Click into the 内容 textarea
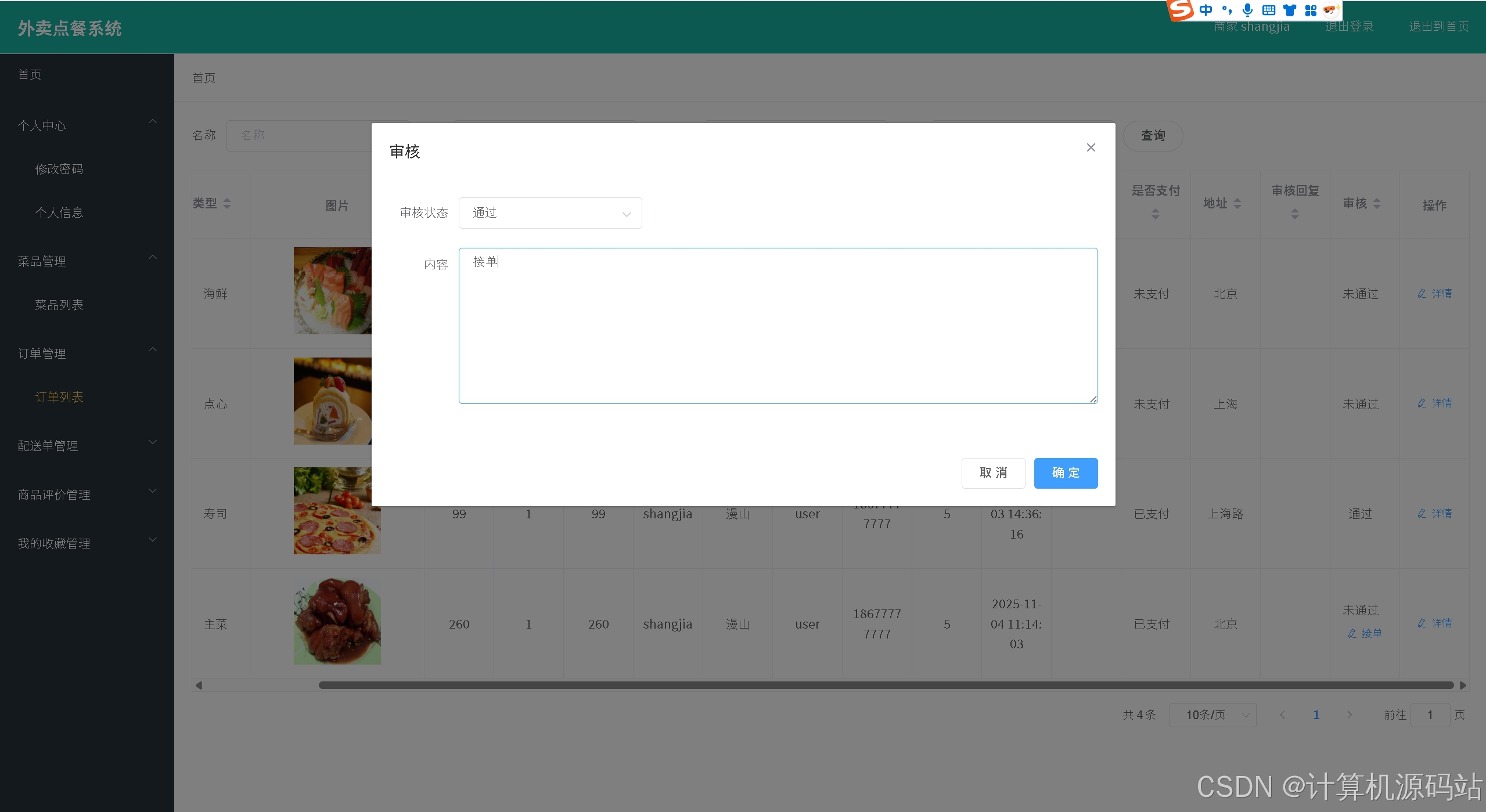Screen dimensions: 1486x812 coord(778,326)
